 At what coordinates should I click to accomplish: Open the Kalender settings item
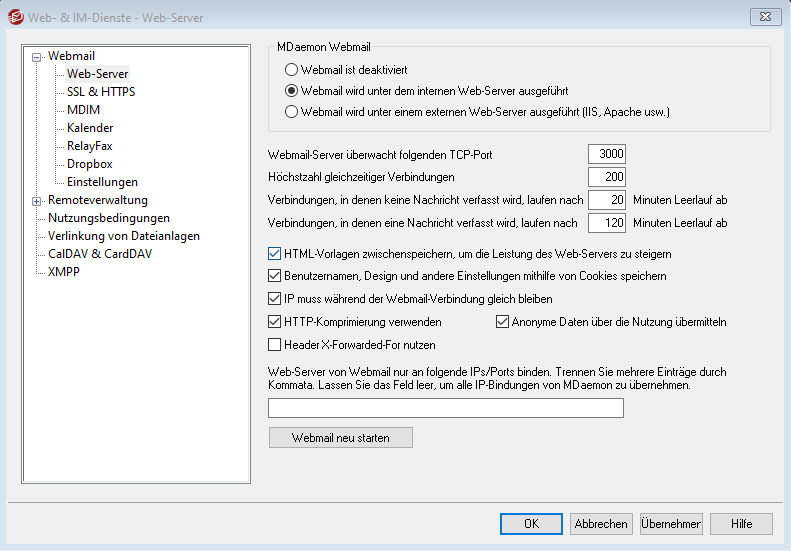[90, 128]
